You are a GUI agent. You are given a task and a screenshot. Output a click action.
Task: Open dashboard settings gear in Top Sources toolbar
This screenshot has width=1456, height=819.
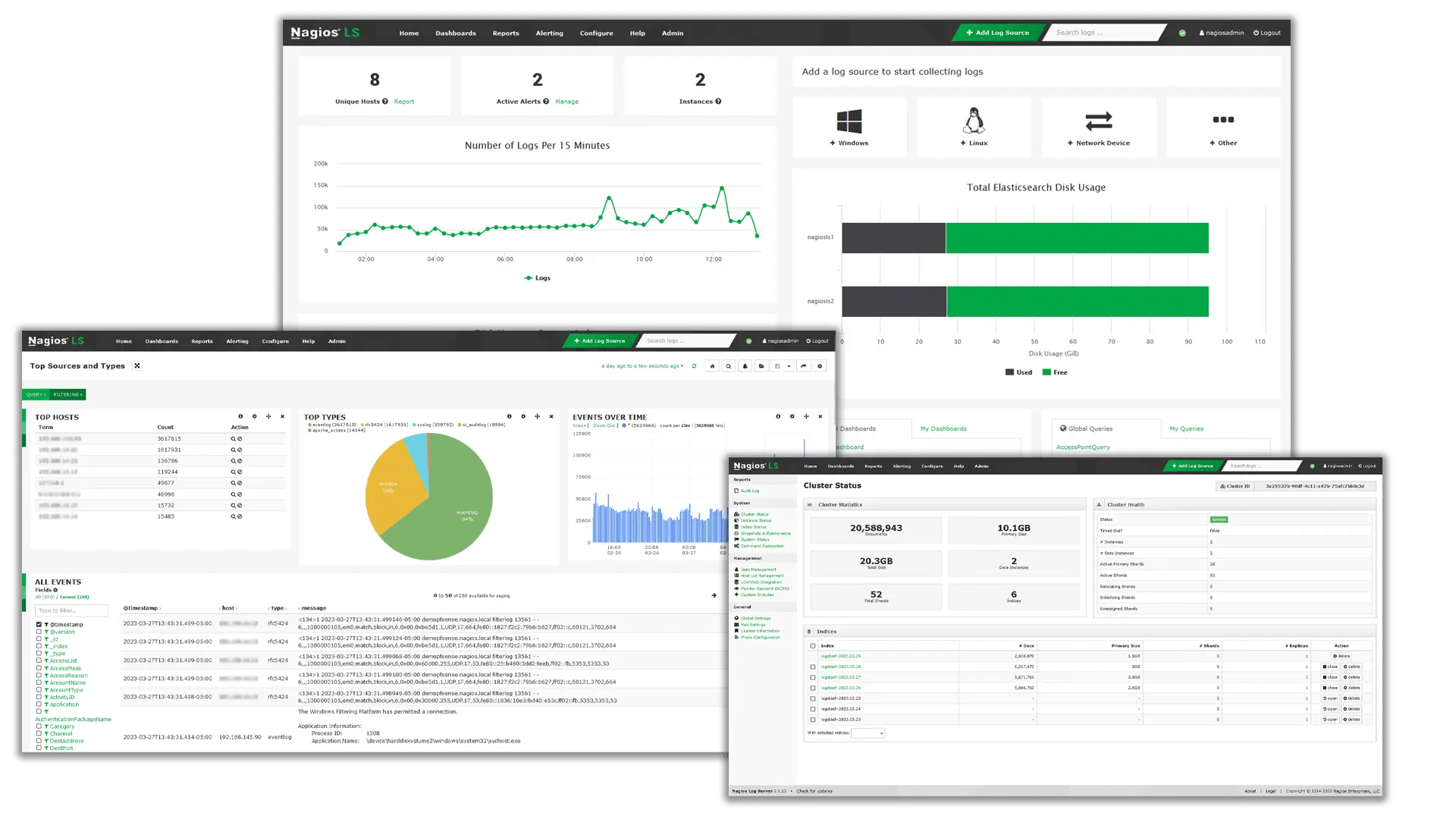pyautogui.click(x=820, y=366)
